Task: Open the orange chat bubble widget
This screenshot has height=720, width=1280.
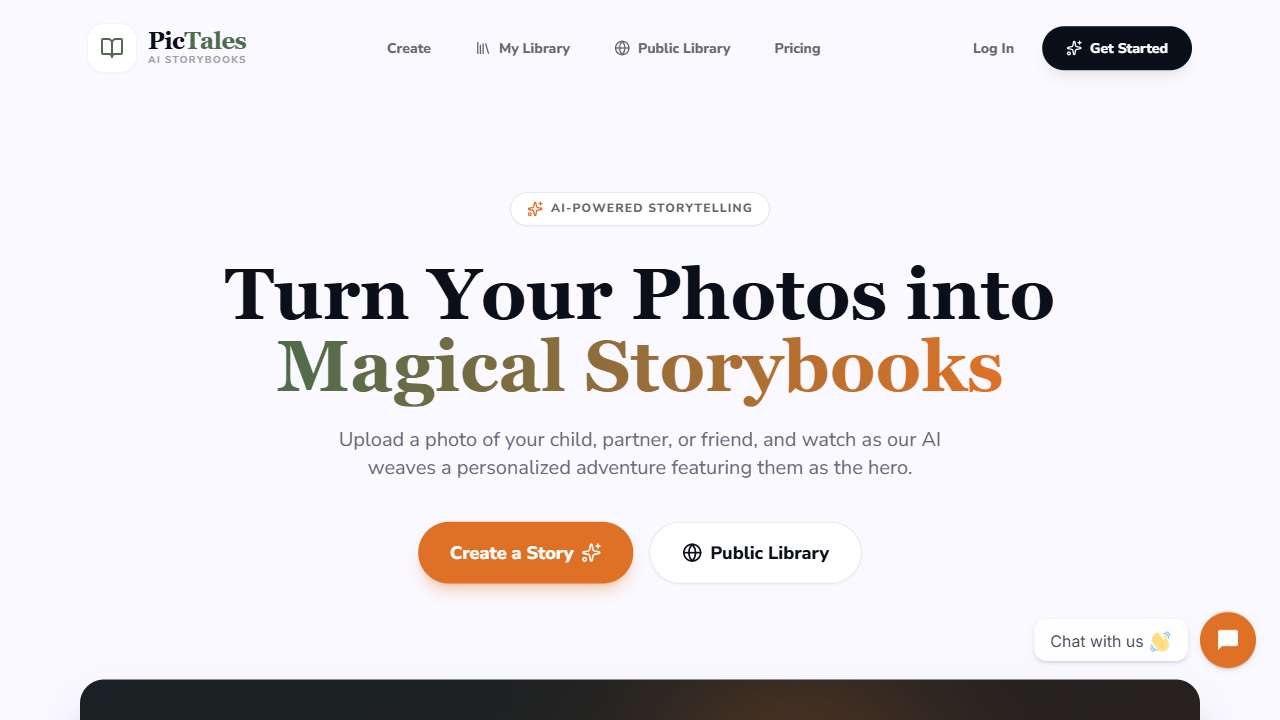Action: 1228,640
